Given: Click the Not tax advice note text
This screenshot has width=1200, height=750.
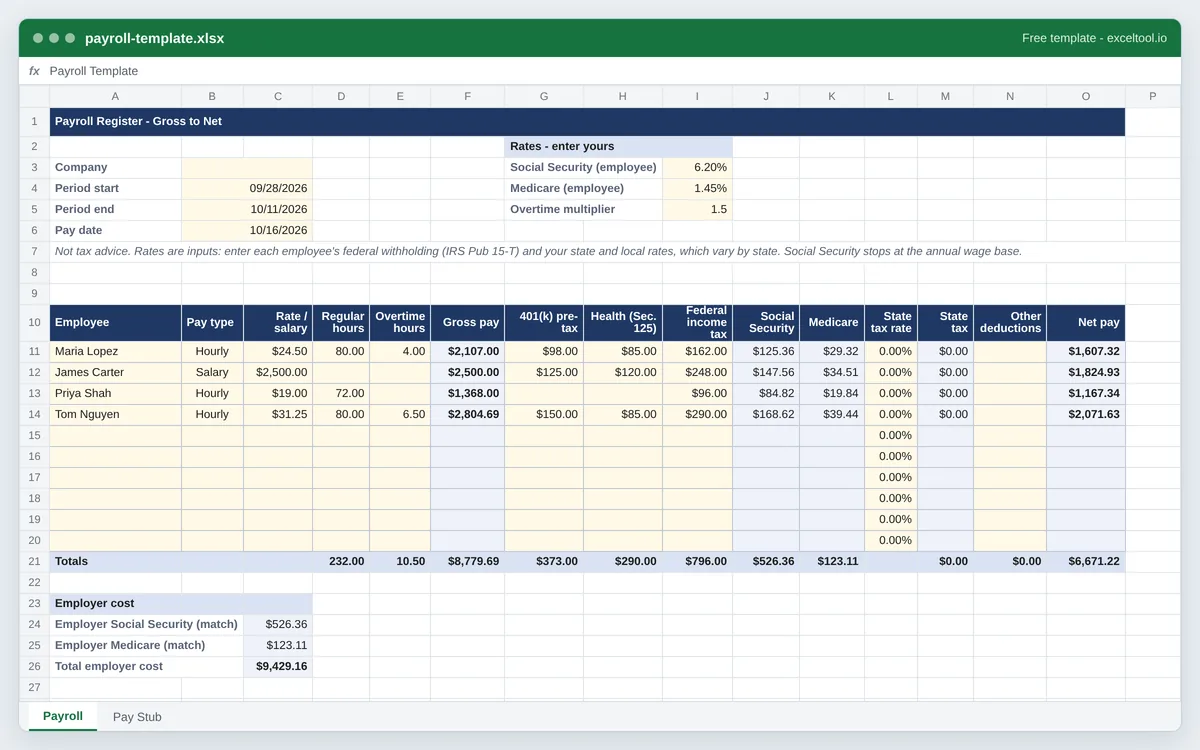Looking at the screenshot, I should click(538, 251).
